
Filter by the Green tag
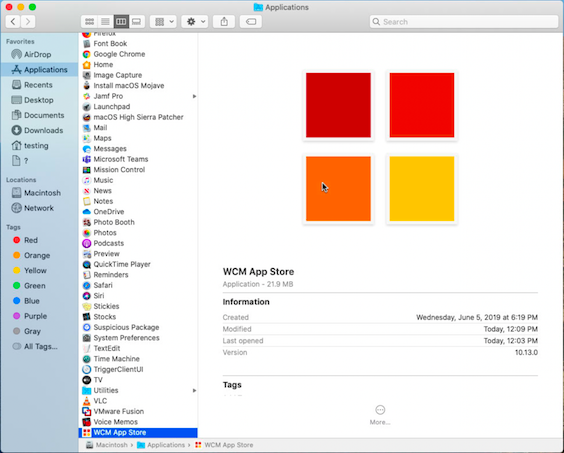tap(39, 286)
